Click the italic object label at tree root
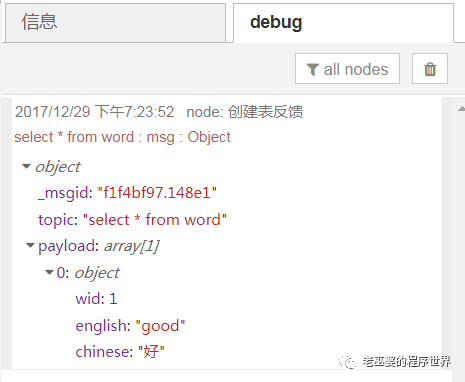Screen dimensions: 465x382 [x=58, y=167]
